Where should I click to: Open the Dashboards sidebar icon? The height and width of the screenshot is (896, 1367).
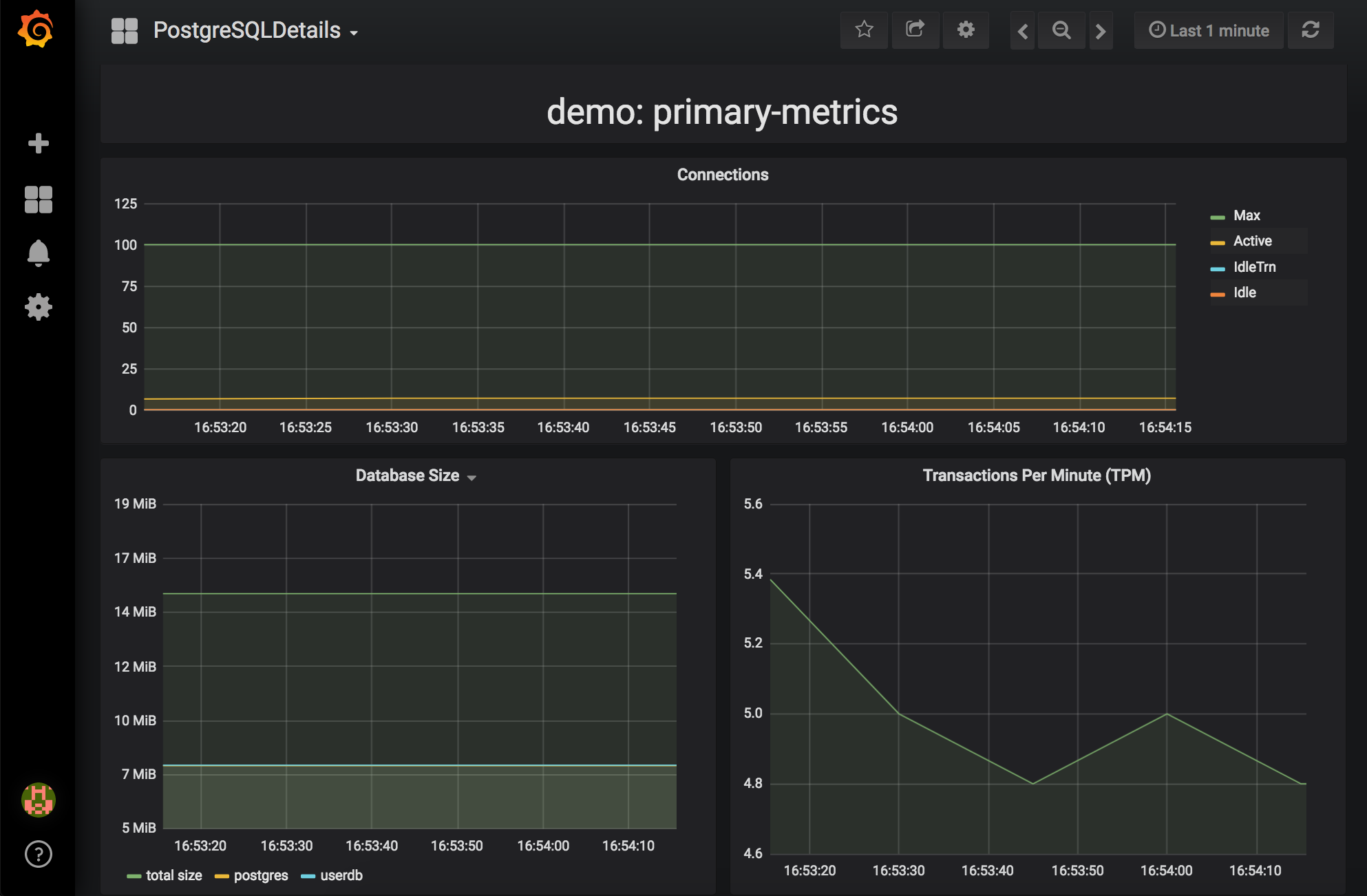click(39, 198)
